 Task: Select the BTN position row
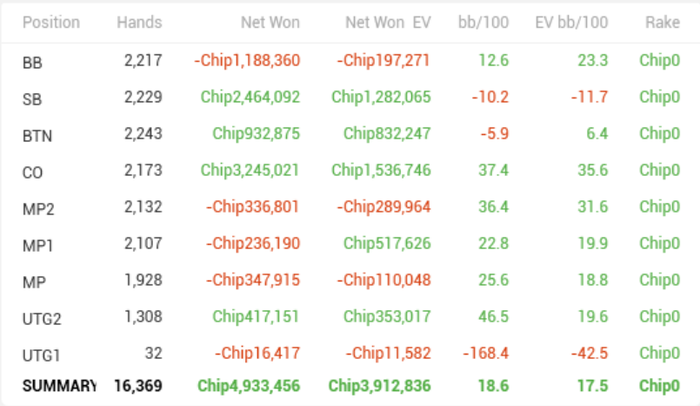click(35, 135)
